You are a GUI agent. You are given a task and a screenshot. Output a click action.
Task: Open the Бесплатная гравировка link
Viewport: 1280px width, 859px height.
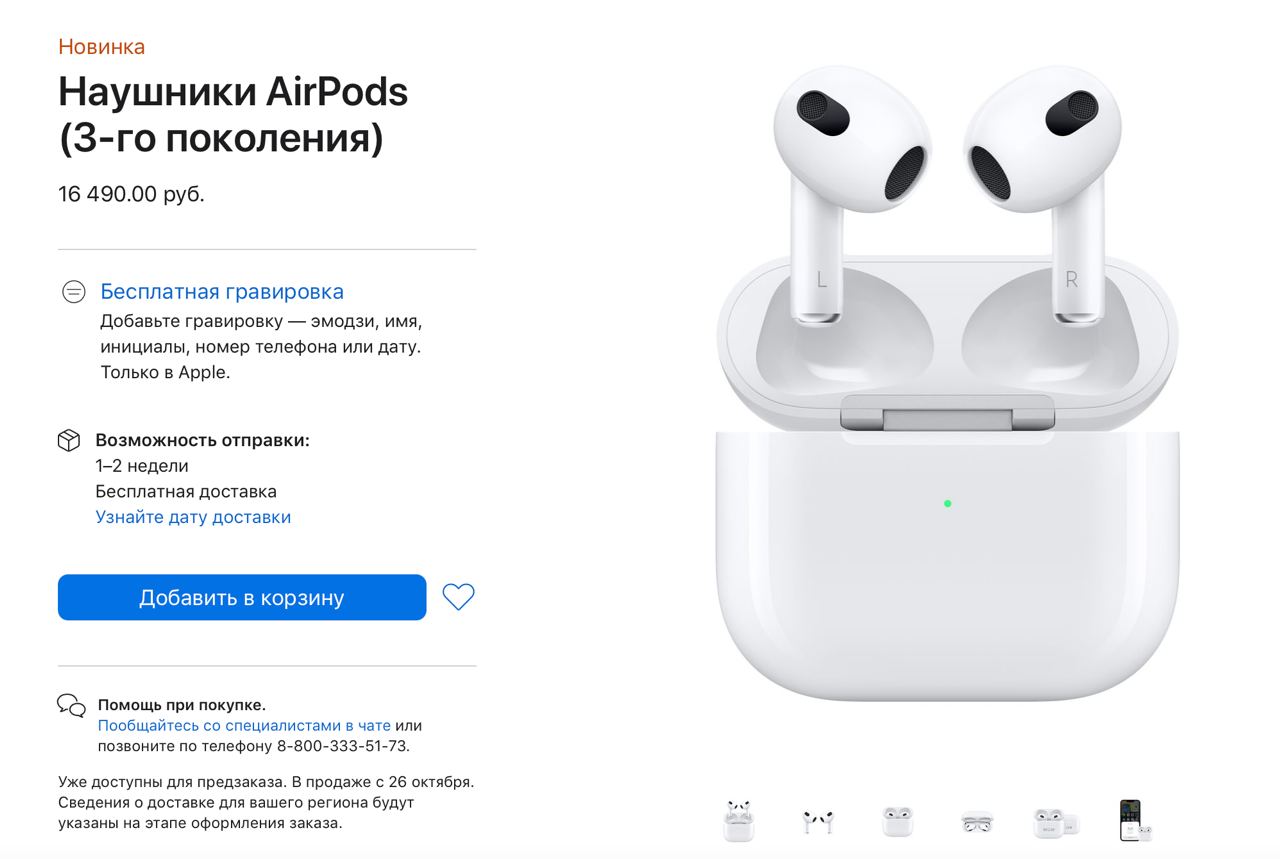pos(222,292)
